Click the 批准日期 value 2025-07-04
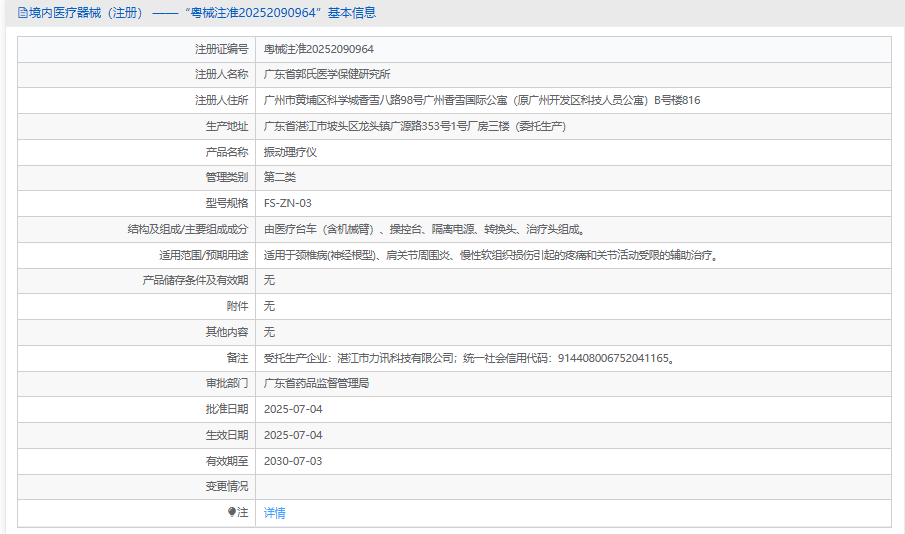Image resolution: width=905 pixels, height=534 pixels. (293, 410)
